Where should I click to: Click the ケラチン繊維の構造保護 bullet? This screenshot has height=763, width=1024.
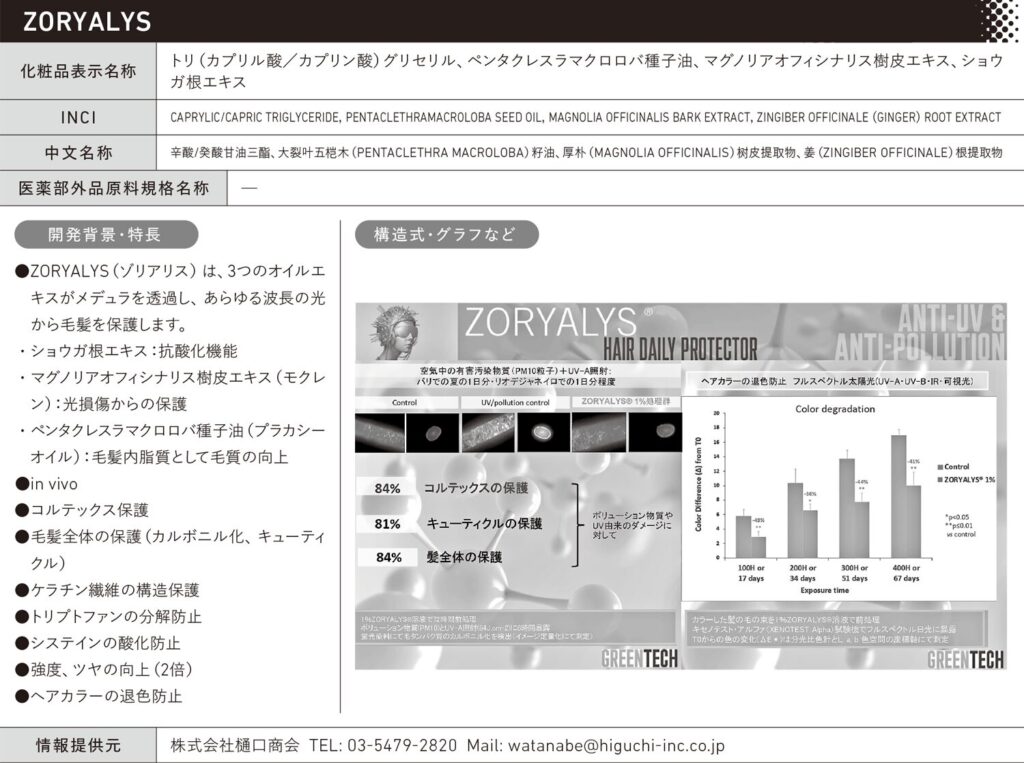click(107, 591)
